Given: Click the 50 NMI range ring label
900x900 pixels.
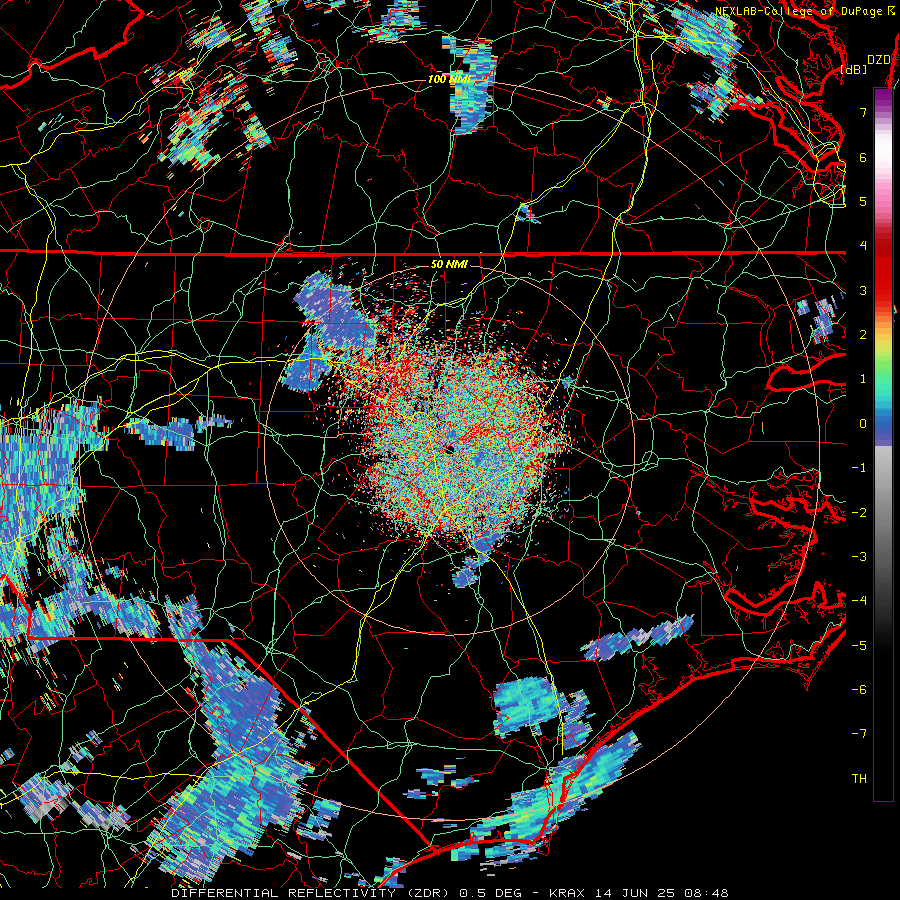Looking at the screenshot, I should click(449, 264).
